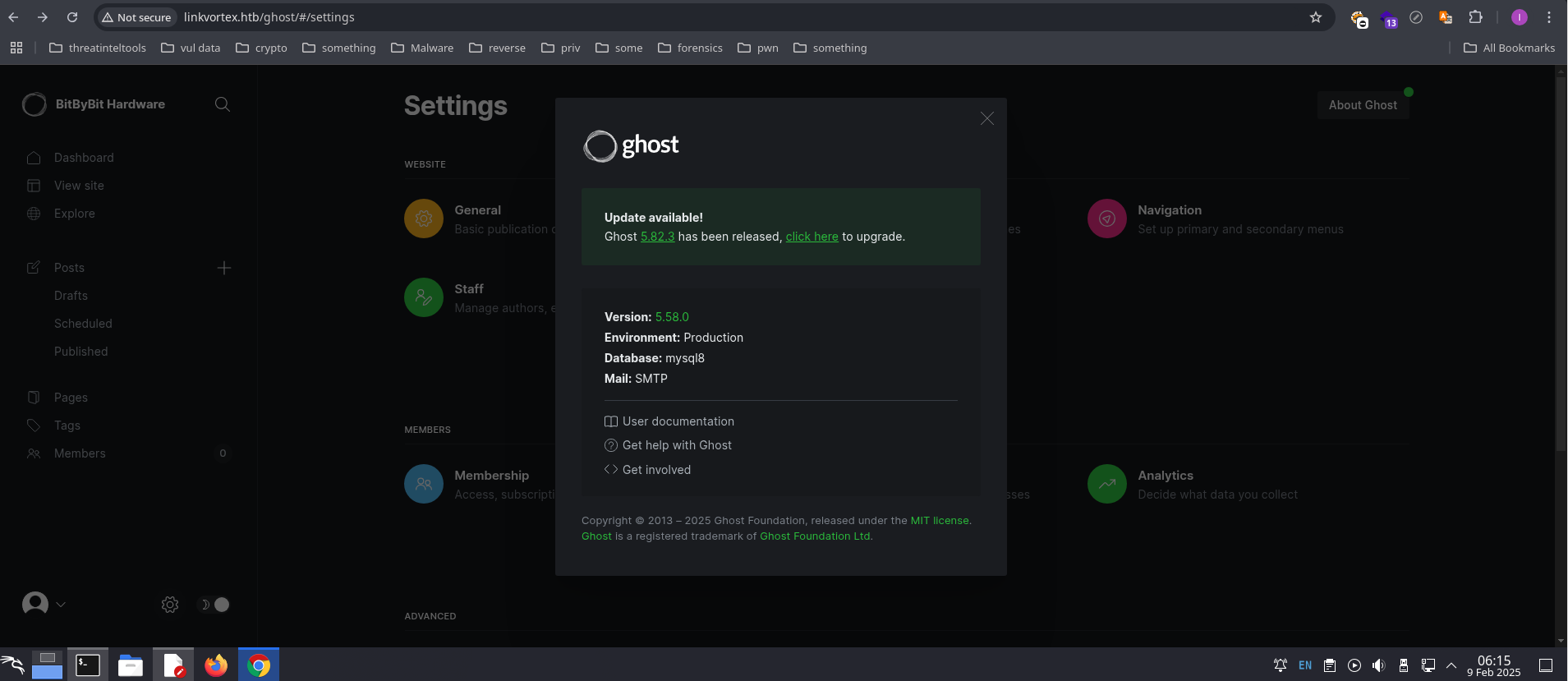Screen dimensions: 1568x681
Task: Open the User documentation link
Action: pyautogui.click(x=678, y=421)
